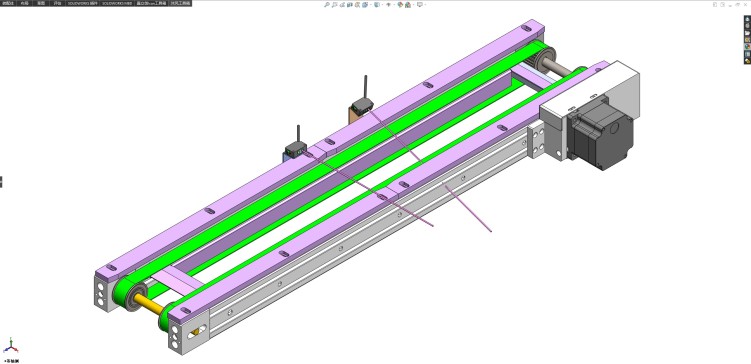
Task: Expand the View Settings dropdown arrow
Action: [425, 5]
